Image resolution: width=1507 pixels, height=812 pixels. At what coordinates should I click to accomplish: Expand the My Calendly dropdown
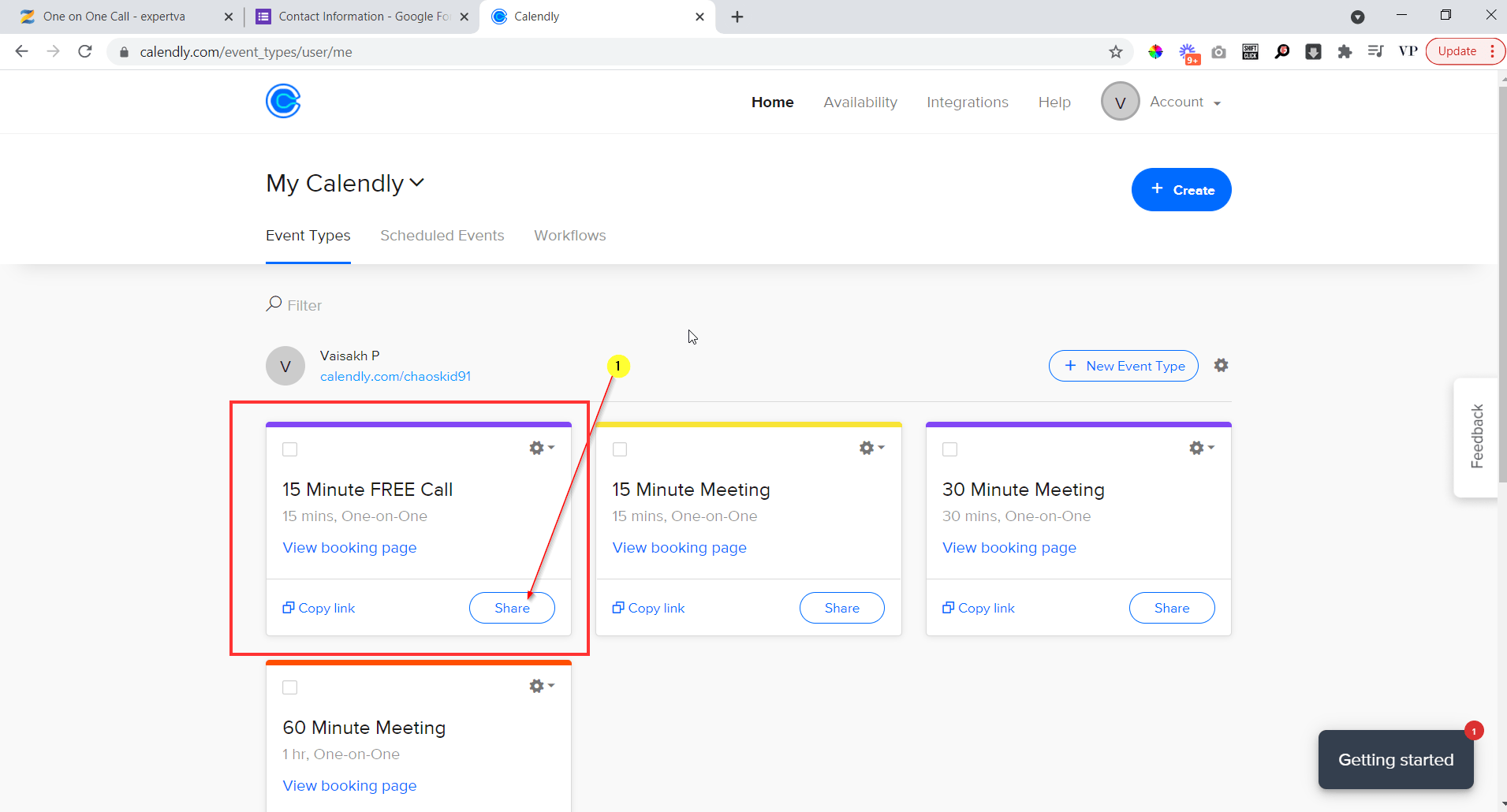tap(417, 182)
